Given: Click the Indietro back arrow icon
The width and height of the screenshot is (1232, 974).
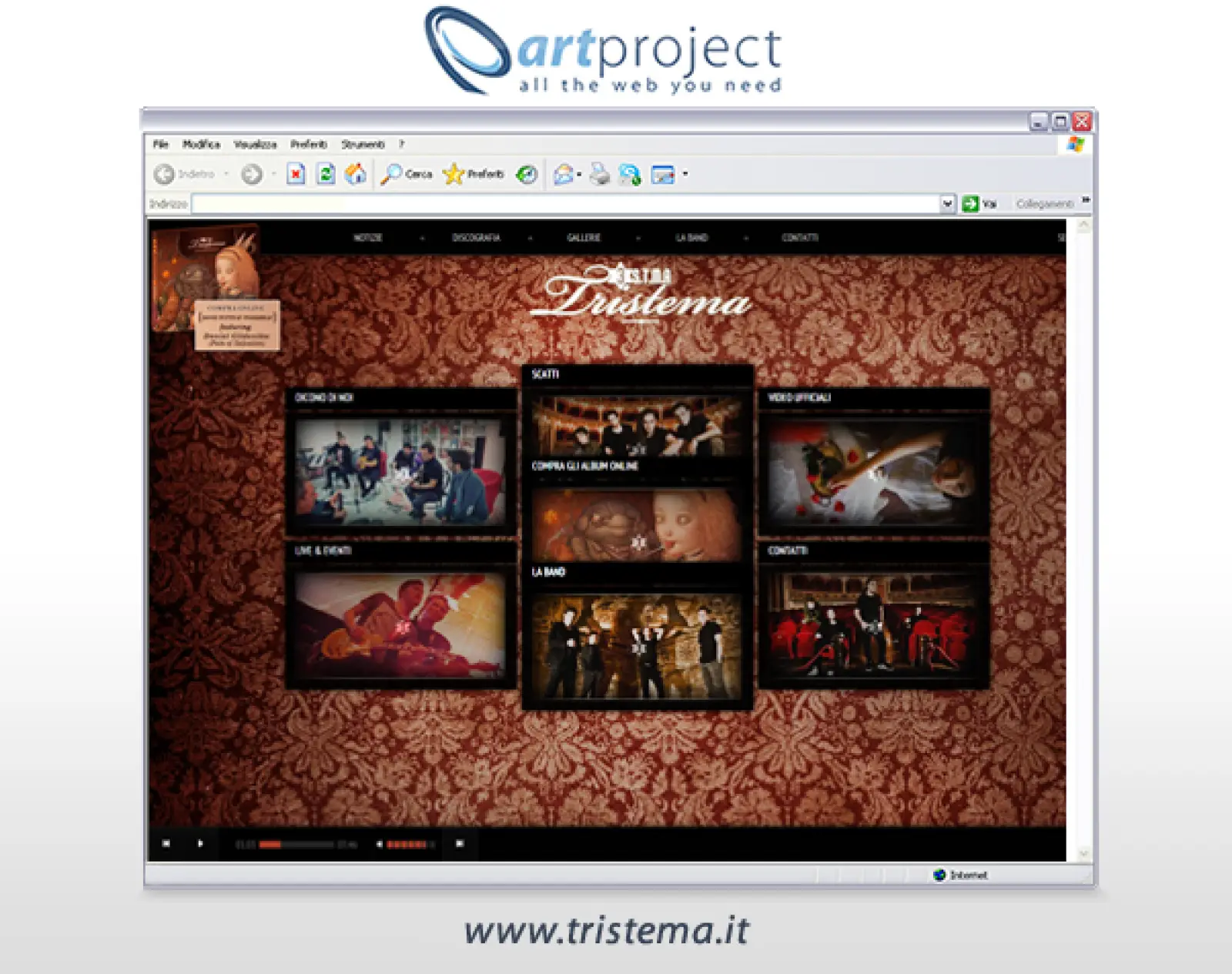Looking at the screenshot, I should [163, 174].
